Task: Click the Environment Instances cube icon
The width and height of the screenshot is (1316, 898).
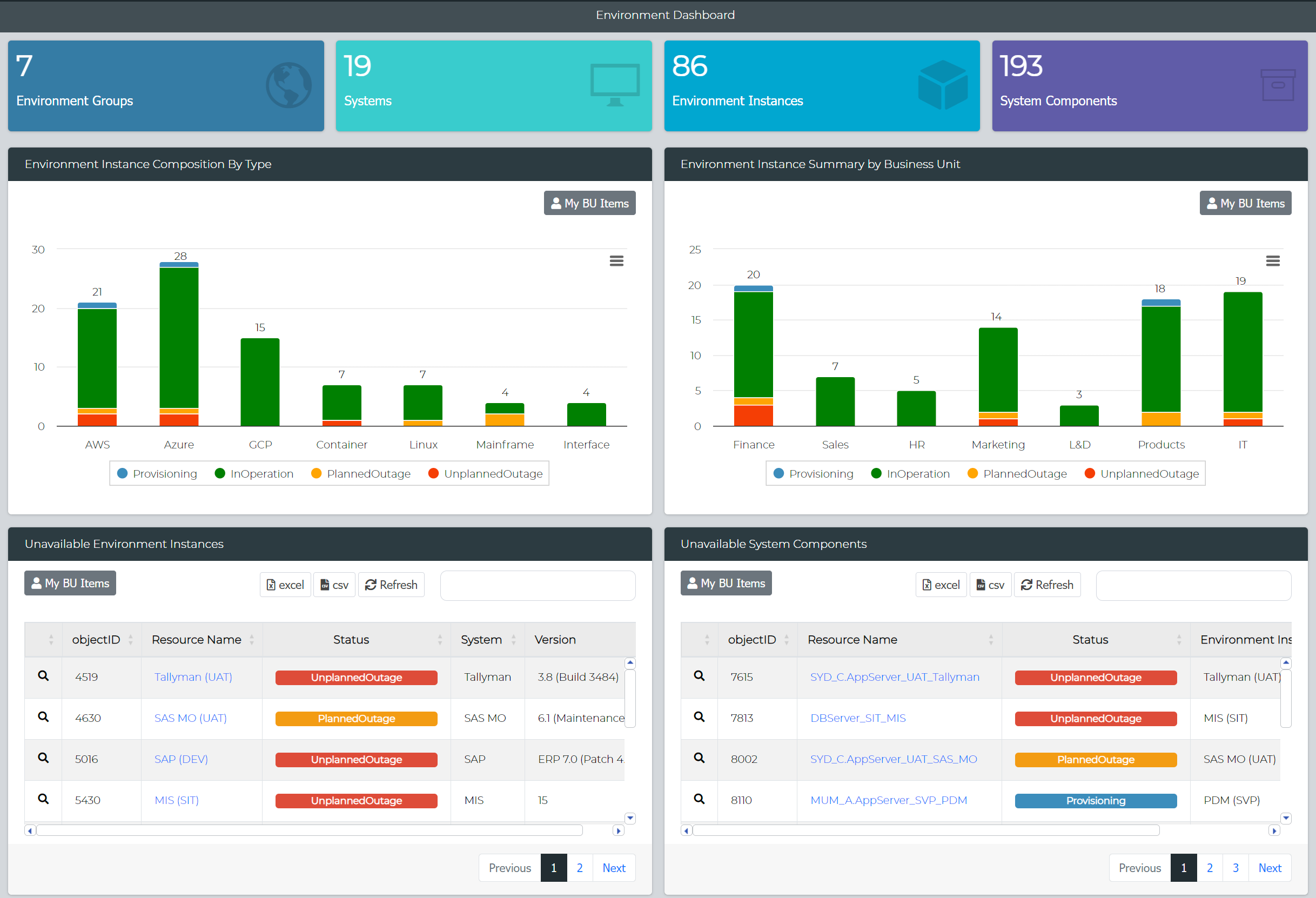Action: (x=943, y=85)
